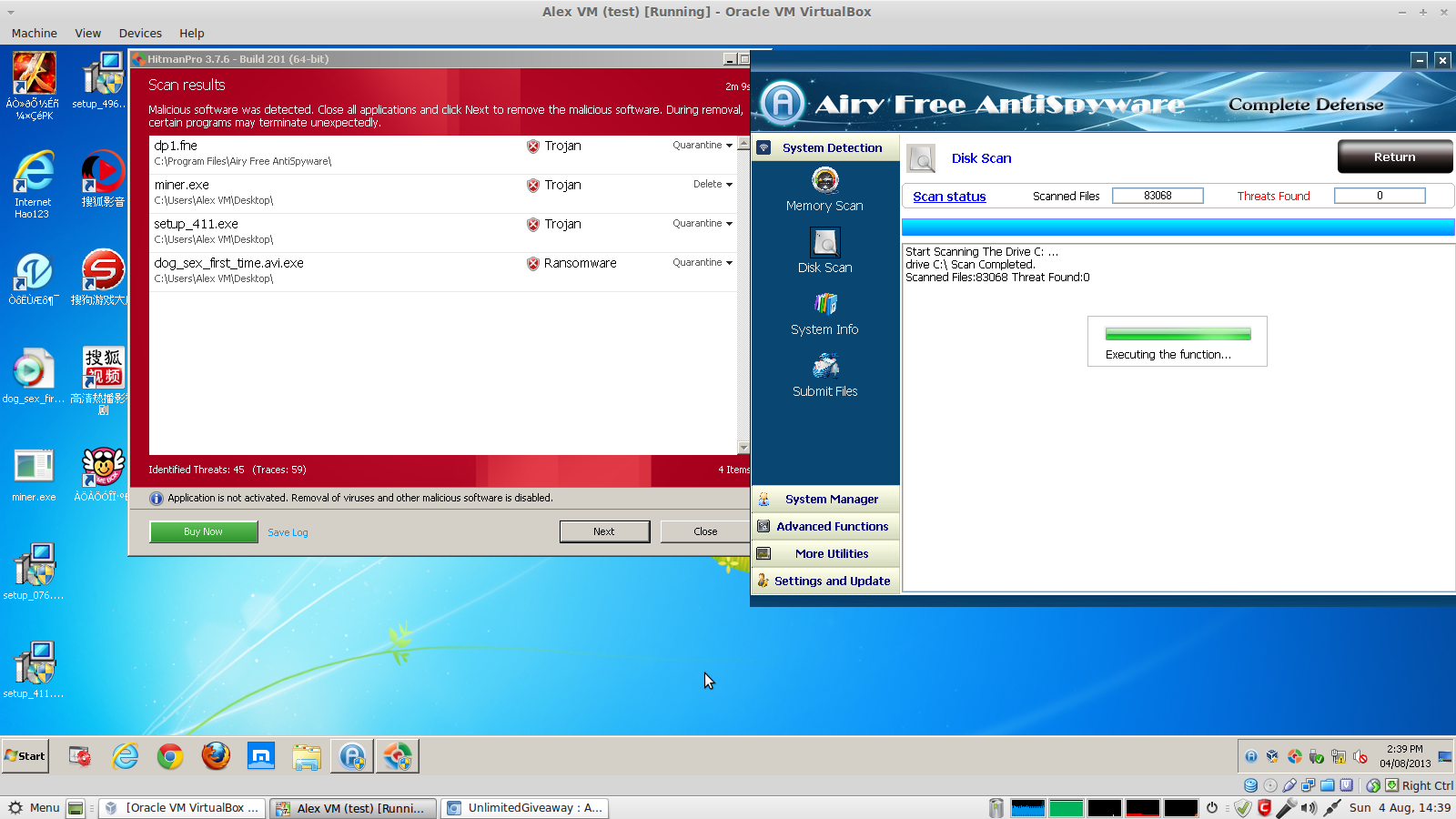Click the muted volume tray icon
Screen dimensions: 1456x819
coord(1360,756)
